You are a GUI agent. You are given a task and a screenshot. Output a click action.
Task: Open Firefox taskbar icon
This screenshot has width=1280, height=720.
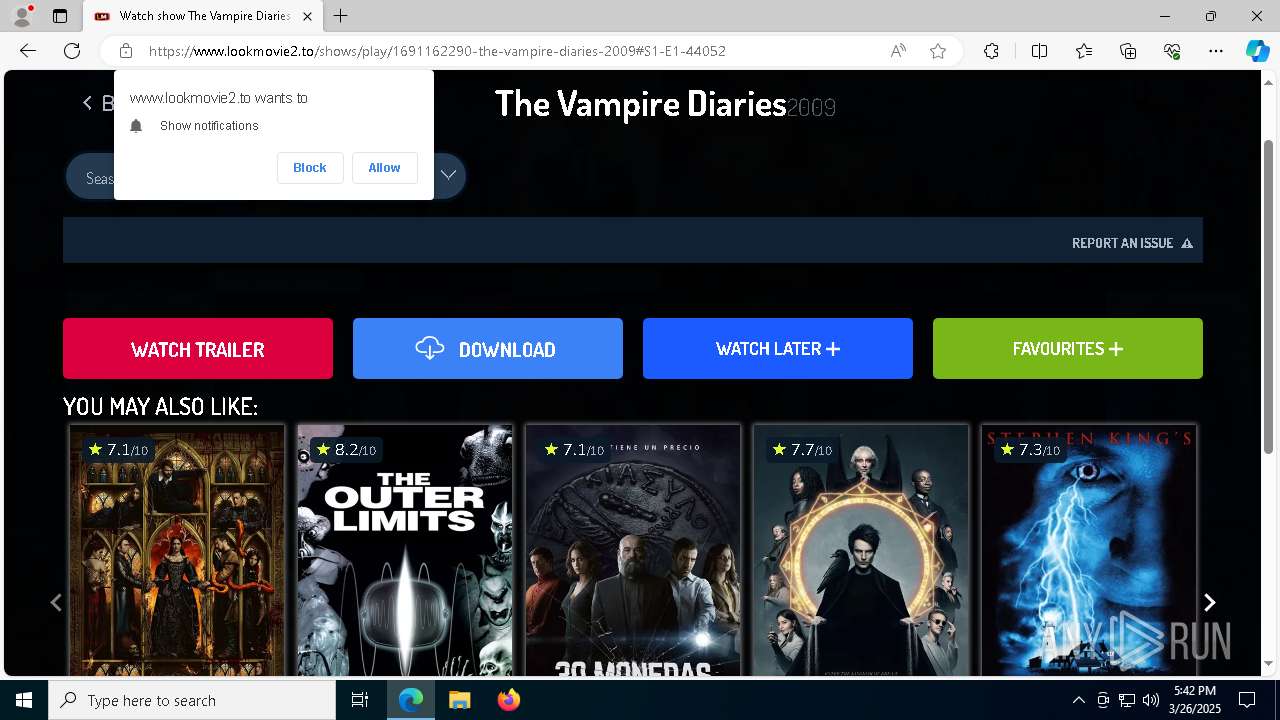tap(508, 700)
